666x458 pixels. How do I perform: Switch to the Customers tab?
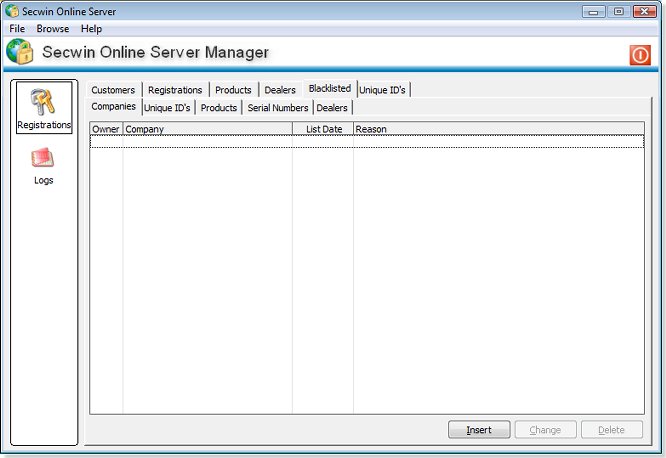point(113,90)
